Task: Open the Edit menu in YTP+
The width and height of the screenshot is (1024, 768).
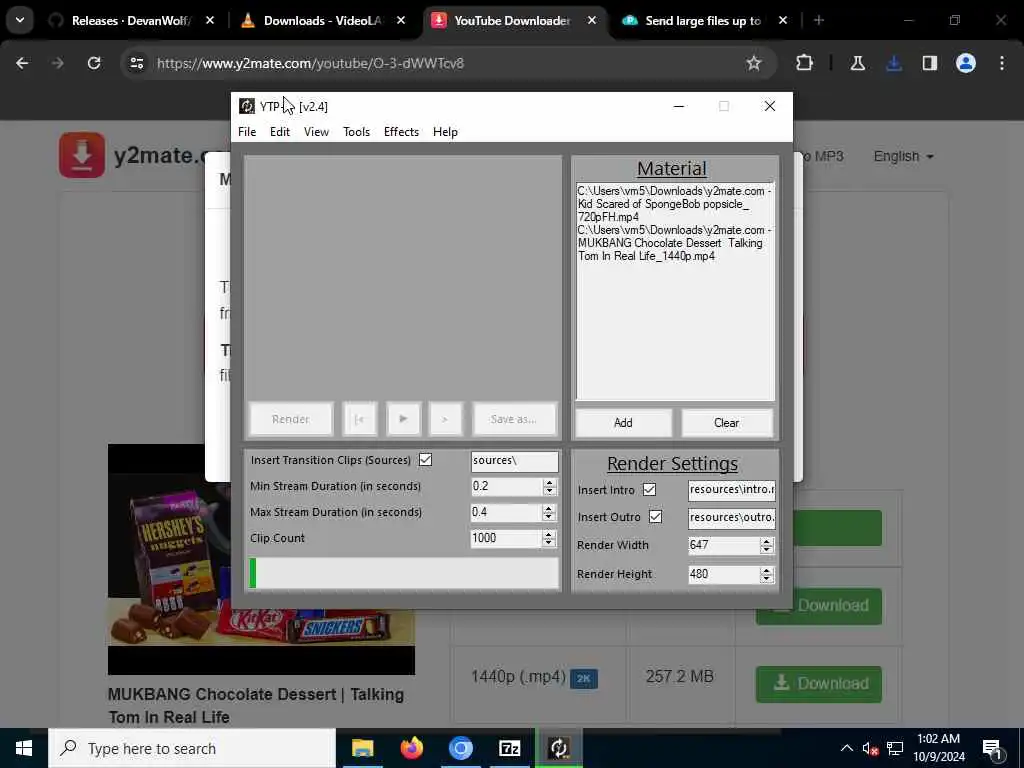Action: (x=280, y=132)
